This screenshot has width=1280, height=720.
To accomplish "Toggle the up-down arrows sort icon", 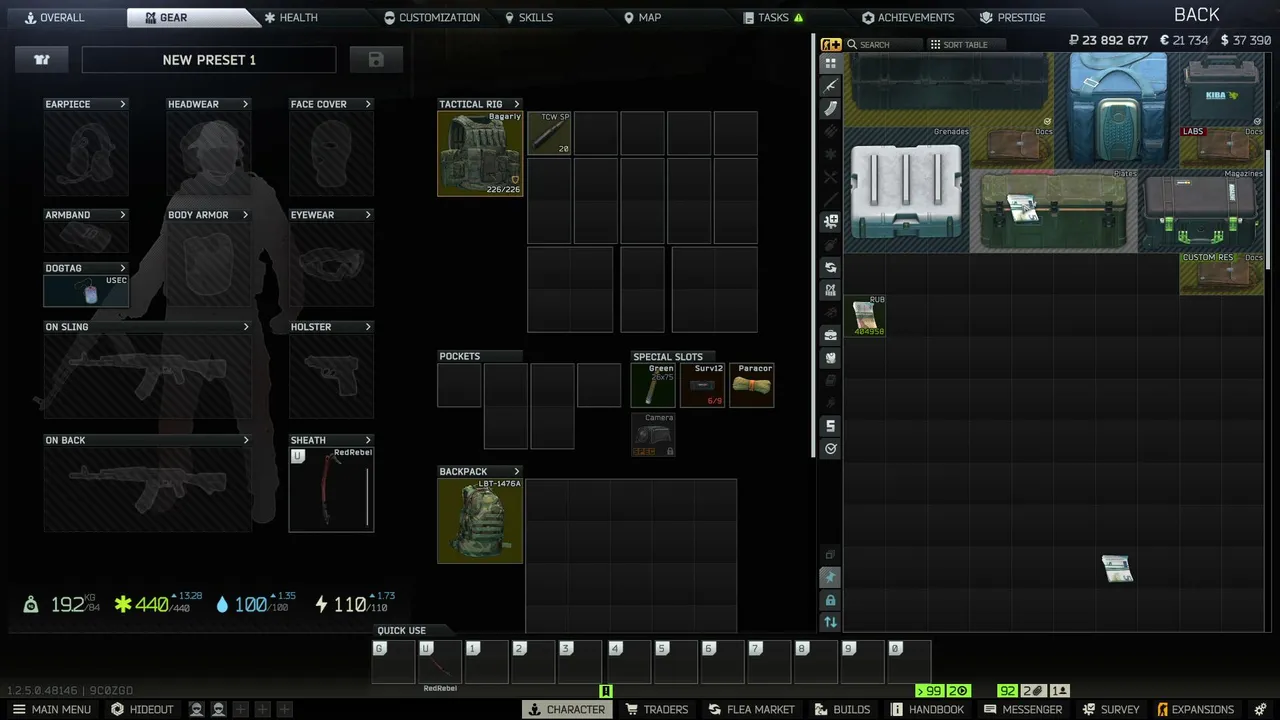I will [830, 622].
